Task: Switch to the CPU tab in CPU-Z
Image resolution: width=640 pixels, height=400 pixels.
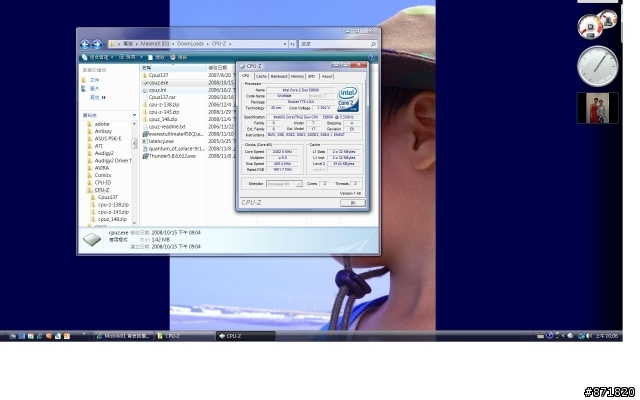Action: click(x=246, y=76)
